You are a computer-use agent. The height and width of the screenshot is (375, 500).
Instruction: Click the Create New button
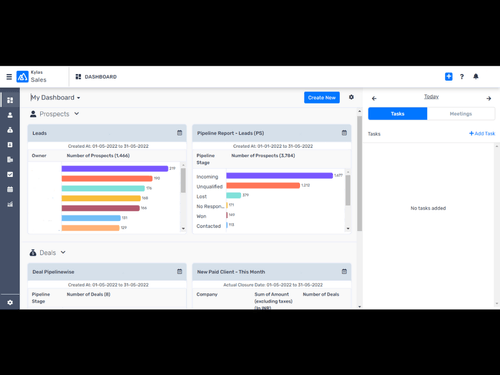[x=322, y=97]
